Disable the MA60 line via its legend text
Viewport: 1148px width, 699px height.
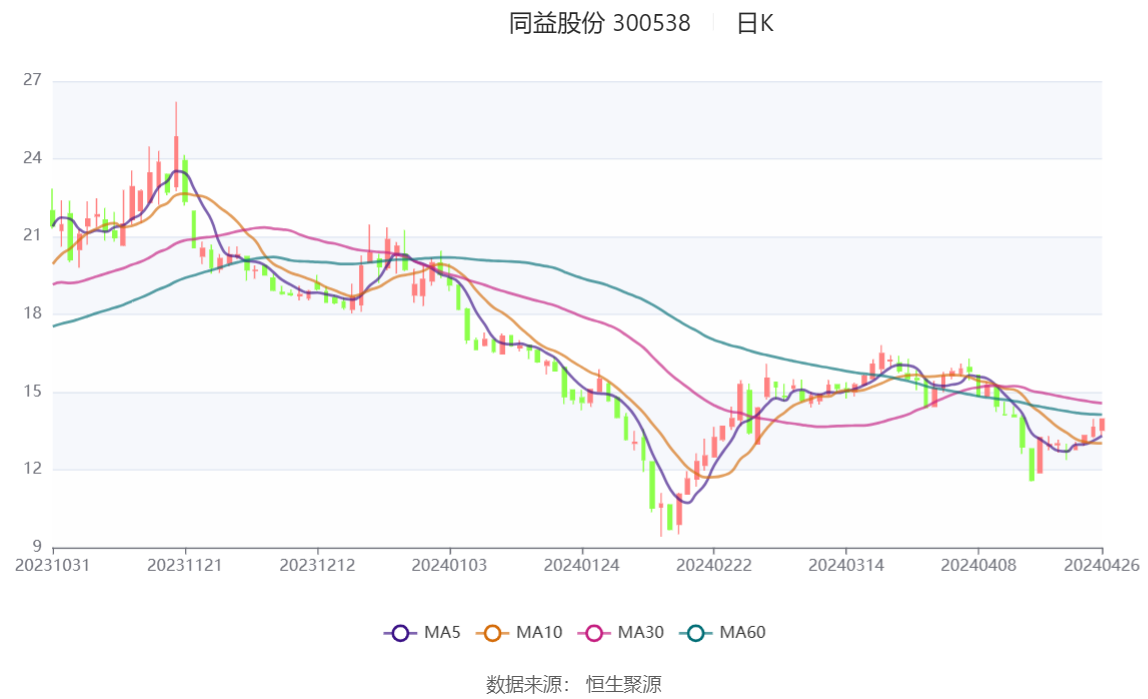(743, 633)
